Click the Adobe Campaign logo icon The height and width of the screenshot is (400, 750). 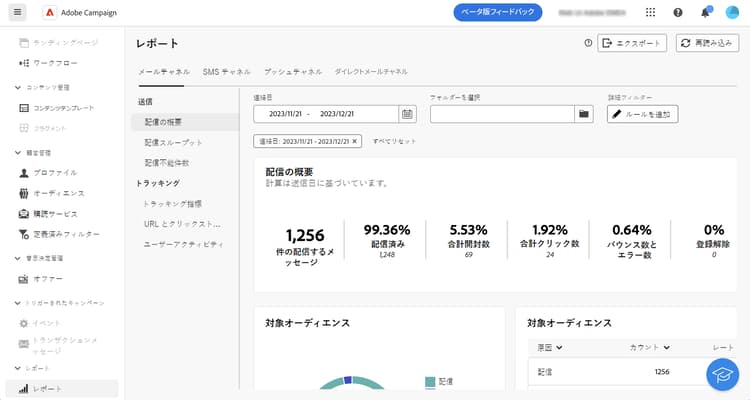(50, 12)
